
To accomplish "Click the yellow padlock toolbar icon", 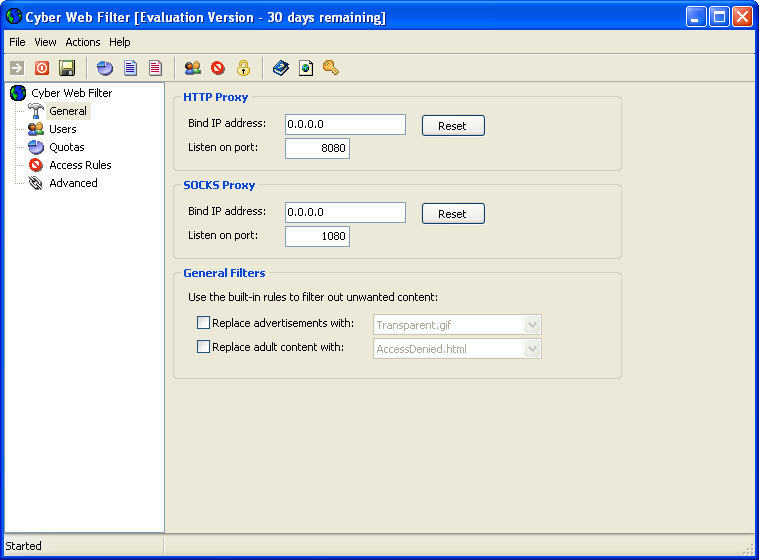I will tap(243, 68).
